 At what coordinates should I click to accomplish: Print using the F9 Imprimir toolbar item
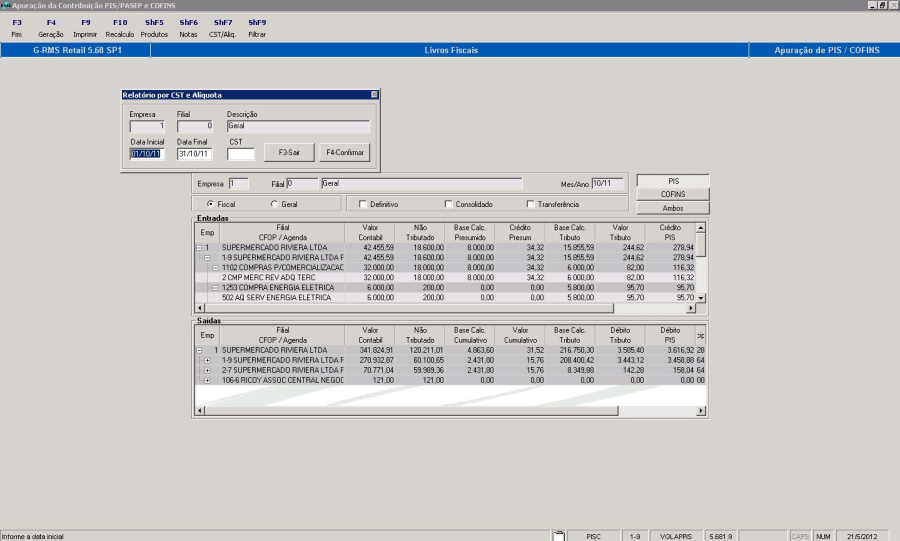point(85,28)
